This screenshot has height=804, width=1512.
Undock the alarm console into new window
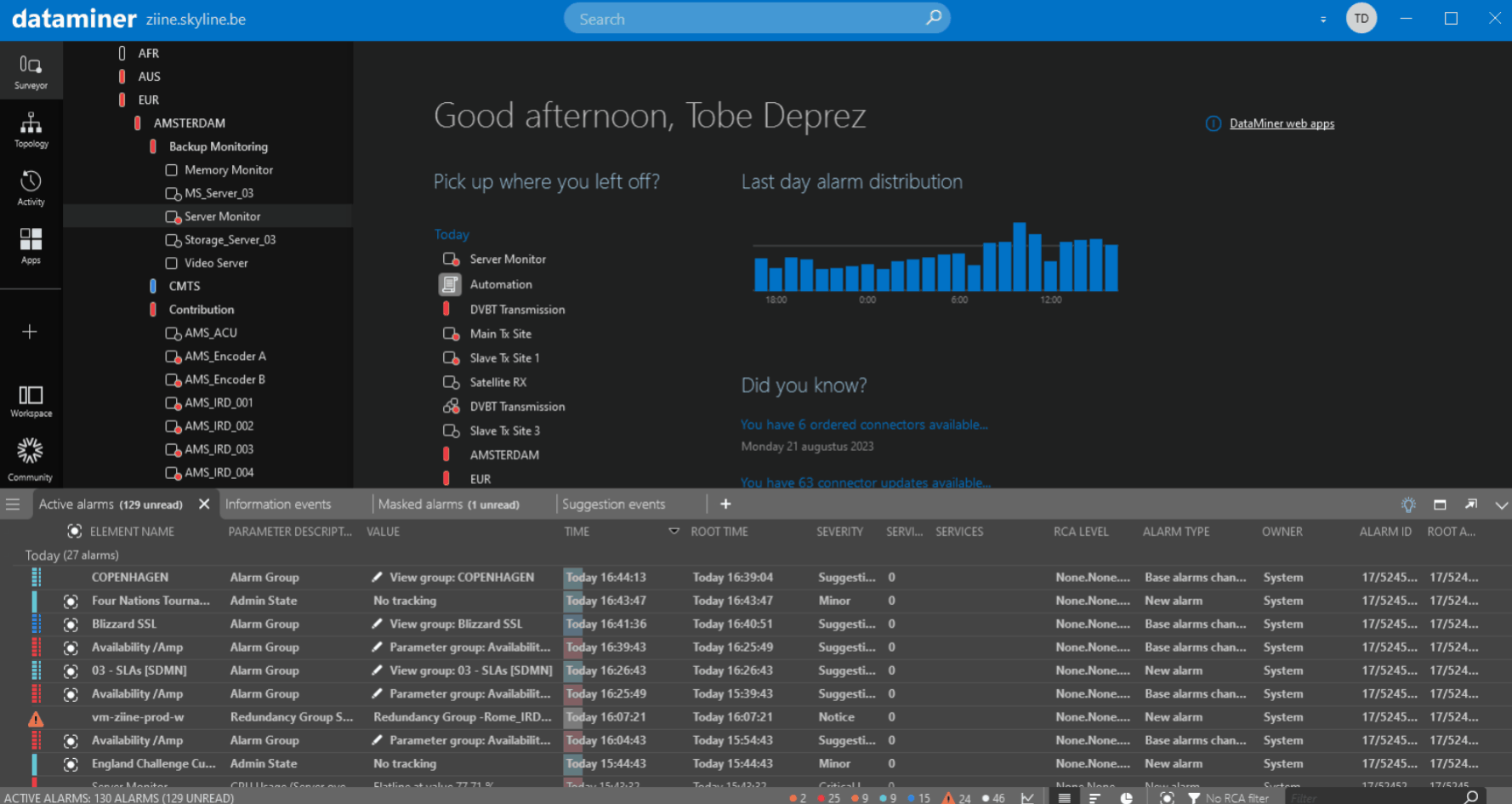(1471, 504)
